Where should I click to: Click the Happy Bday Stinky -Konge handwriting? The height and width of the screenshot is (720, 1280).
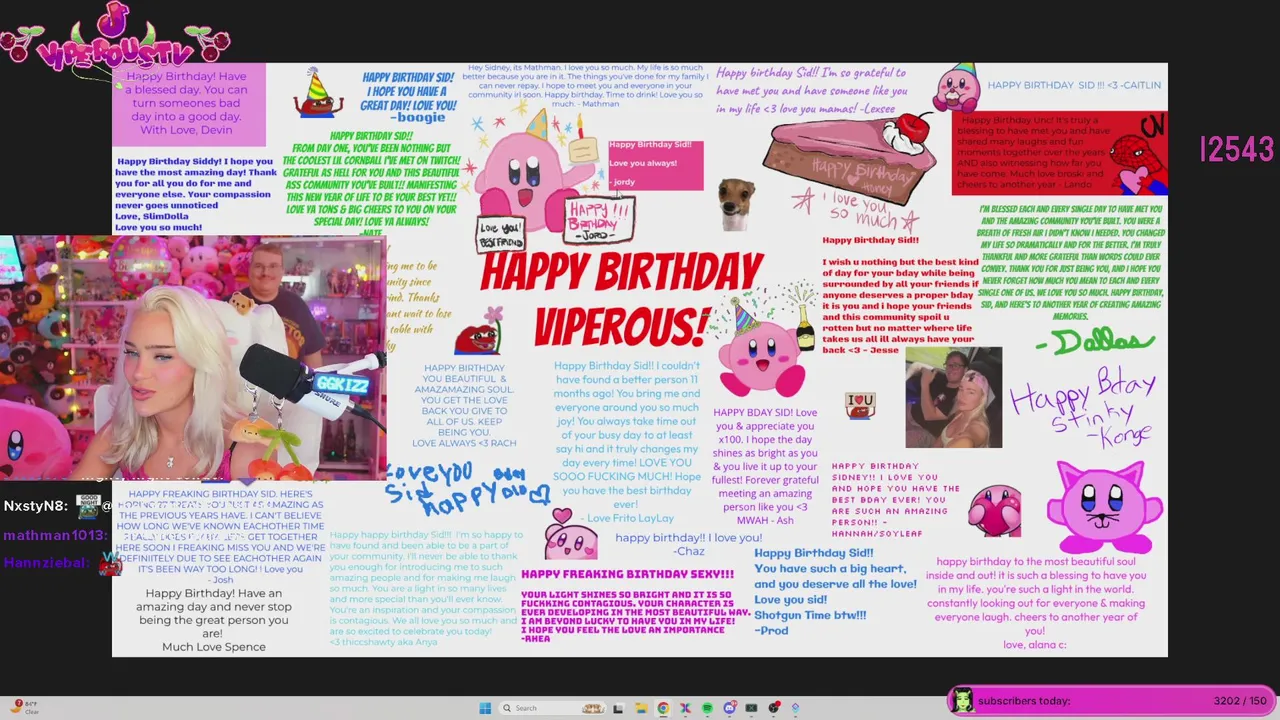[1082, 408]
